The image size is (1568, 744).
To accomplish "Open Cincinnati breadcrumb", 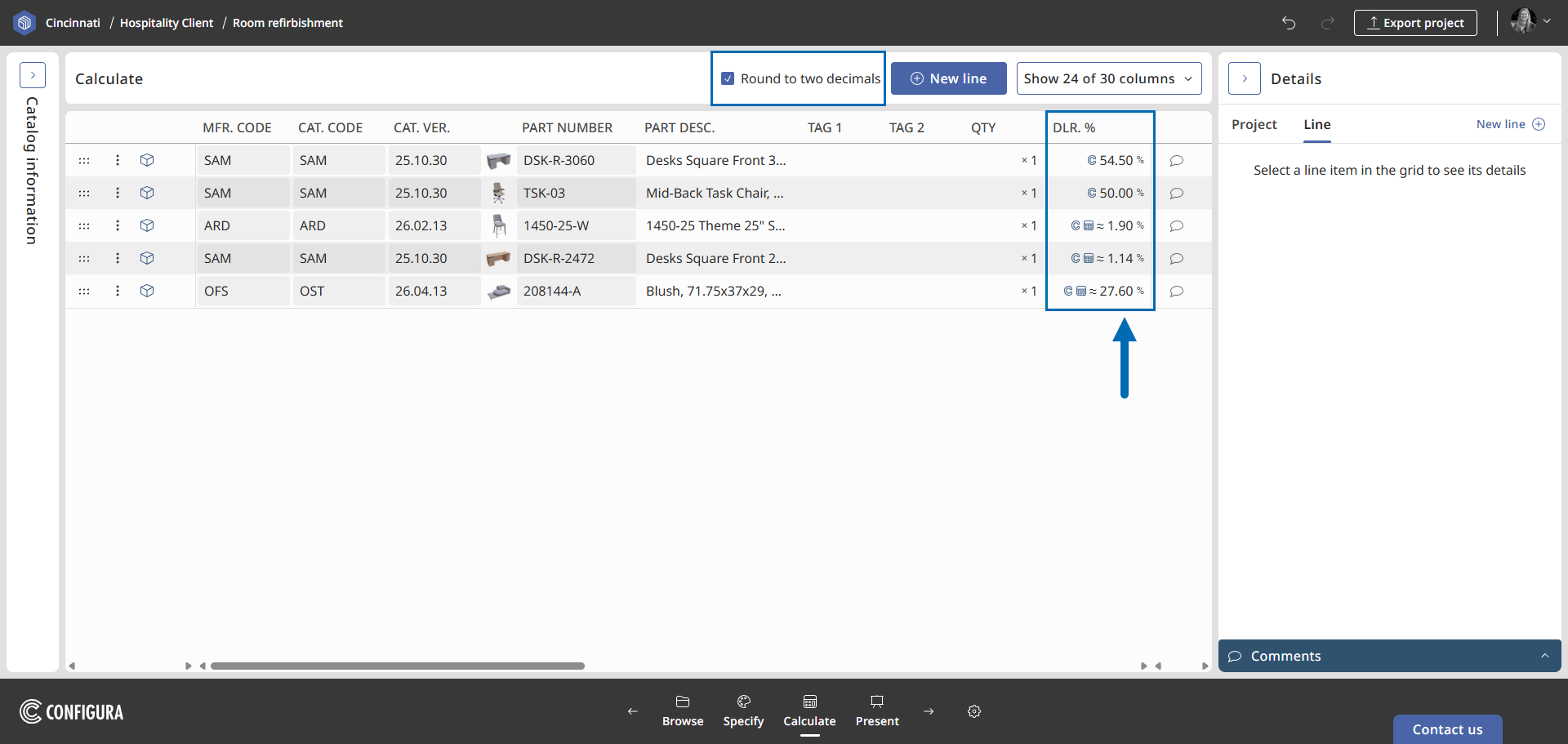I will click(73, 23).
